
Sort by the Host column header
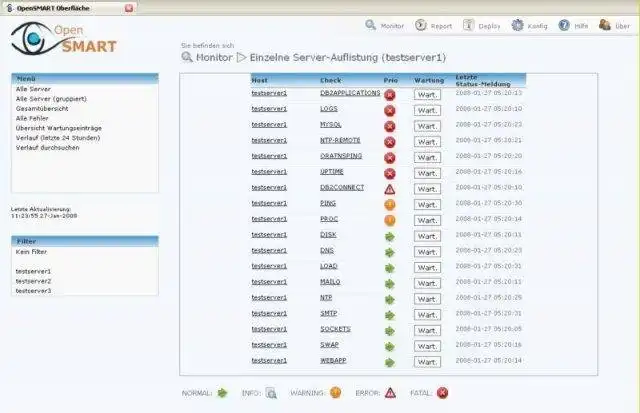(x=260, y=80)
